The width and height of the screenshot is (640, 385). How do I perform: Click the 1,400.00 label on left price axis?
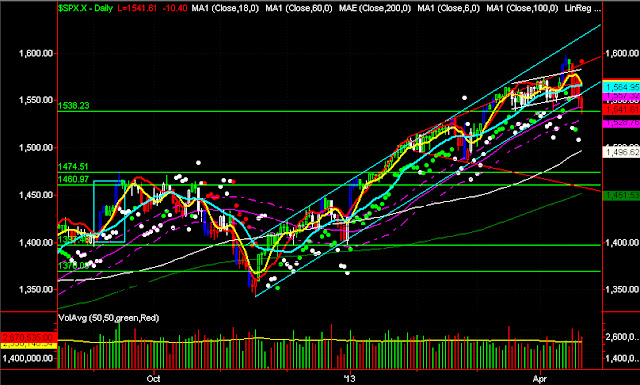tap(36, 243)
